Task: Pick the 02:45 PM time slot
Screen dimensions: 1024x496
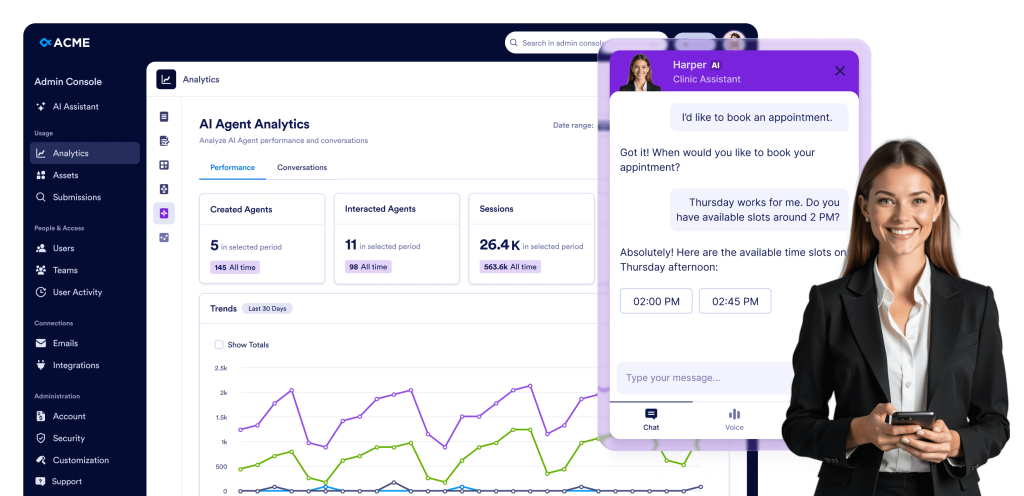Action: pos(735,301)
